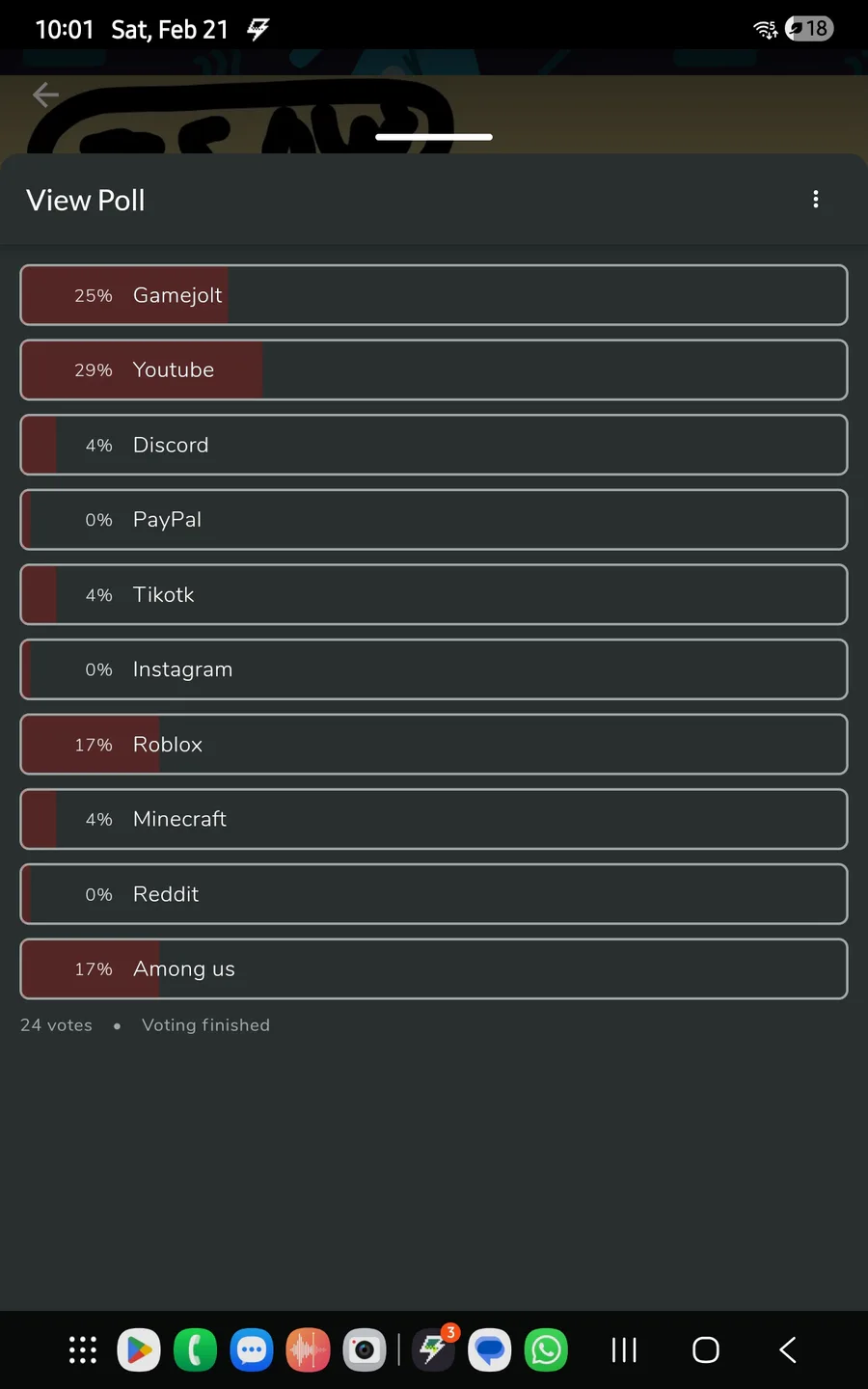This screenshot has width=868, height=1389.
Task: Tap the back arrow at top left
Action: [45, 95]
